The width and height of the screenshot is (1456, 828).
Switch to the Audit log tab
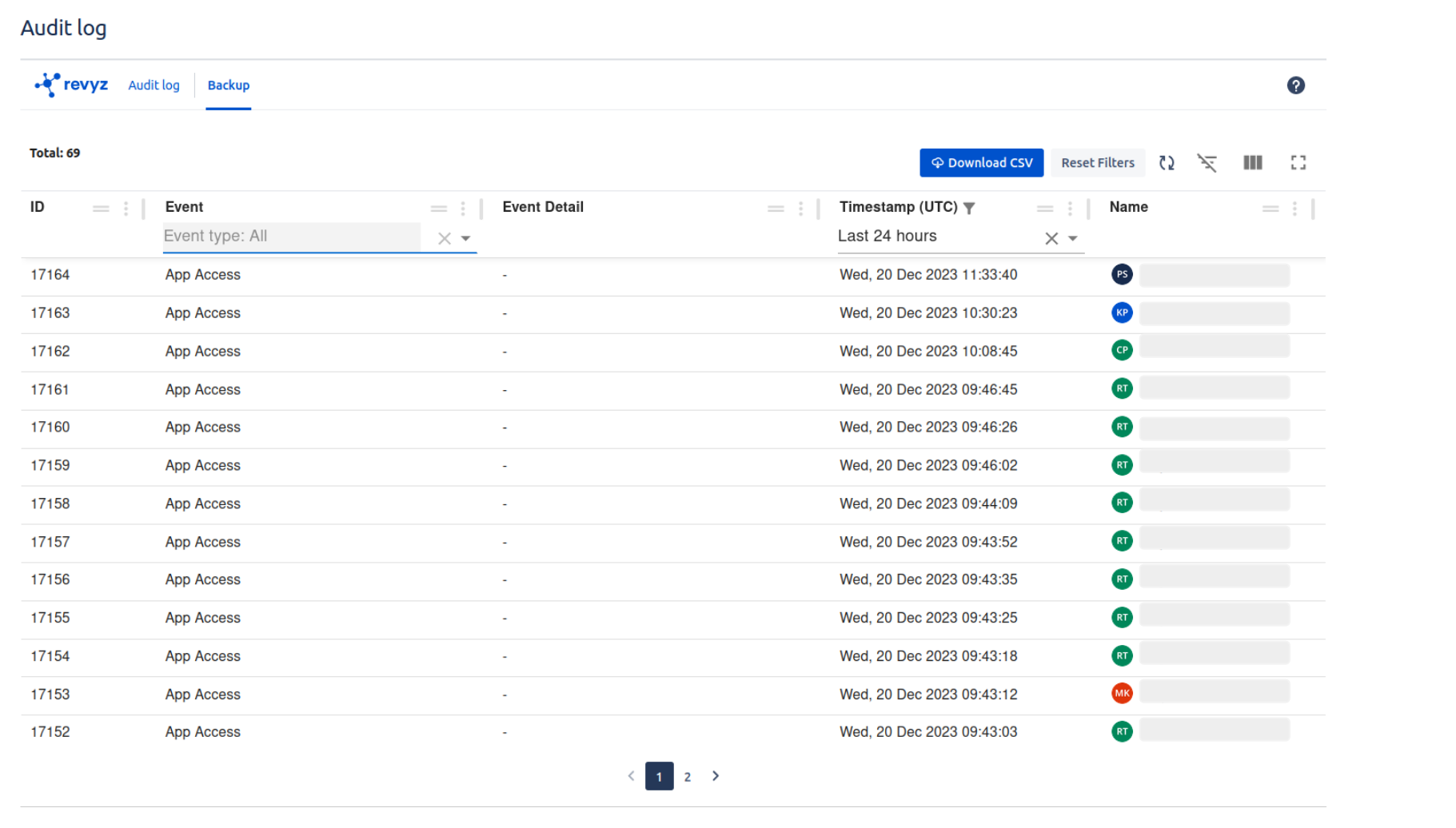(x=154, y=86)
